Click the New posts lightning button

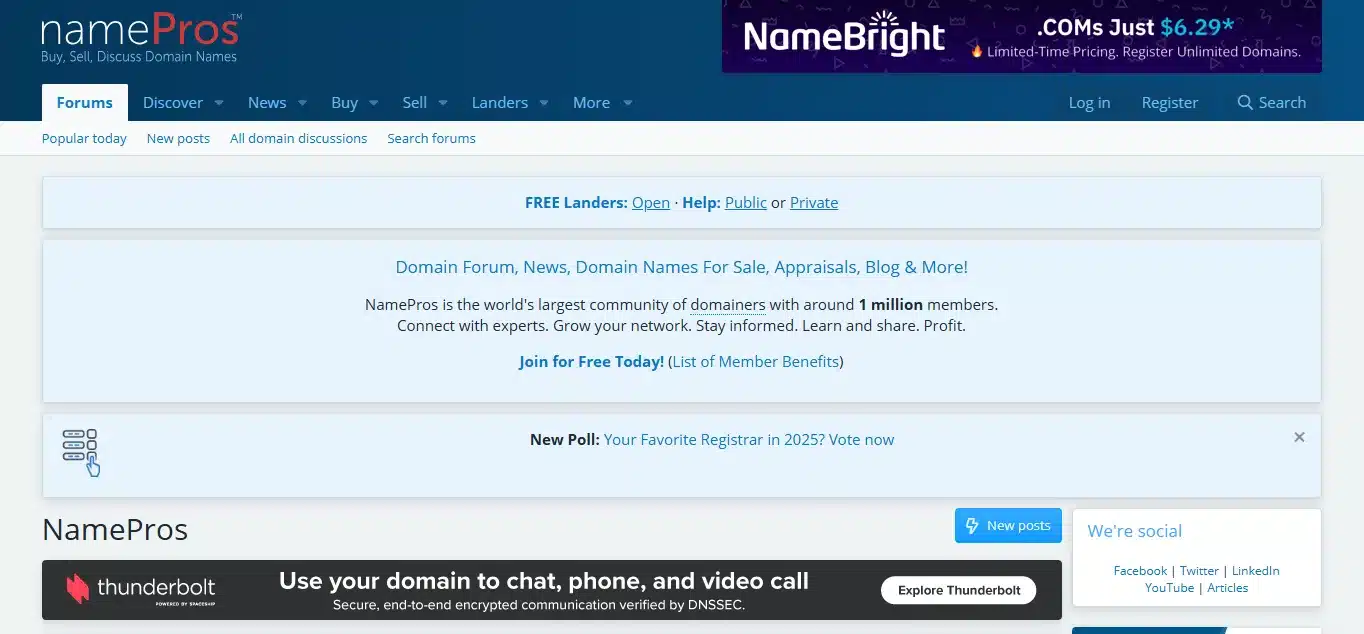pyautogui.click(x=1007, y=525)
